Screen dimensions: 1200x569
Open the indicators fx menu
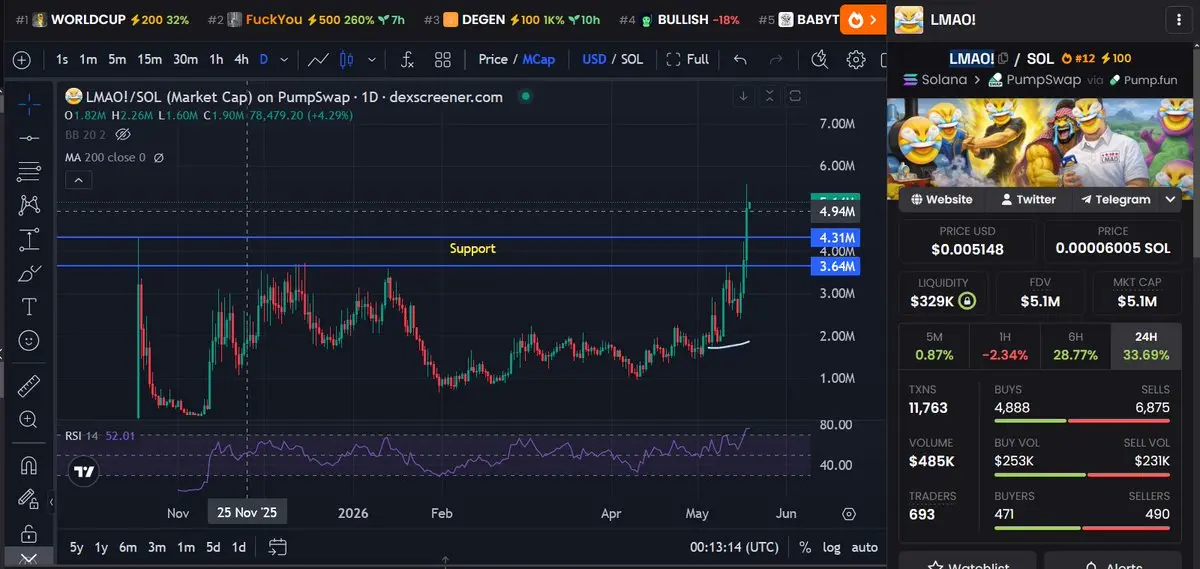(x=407, y=60)
